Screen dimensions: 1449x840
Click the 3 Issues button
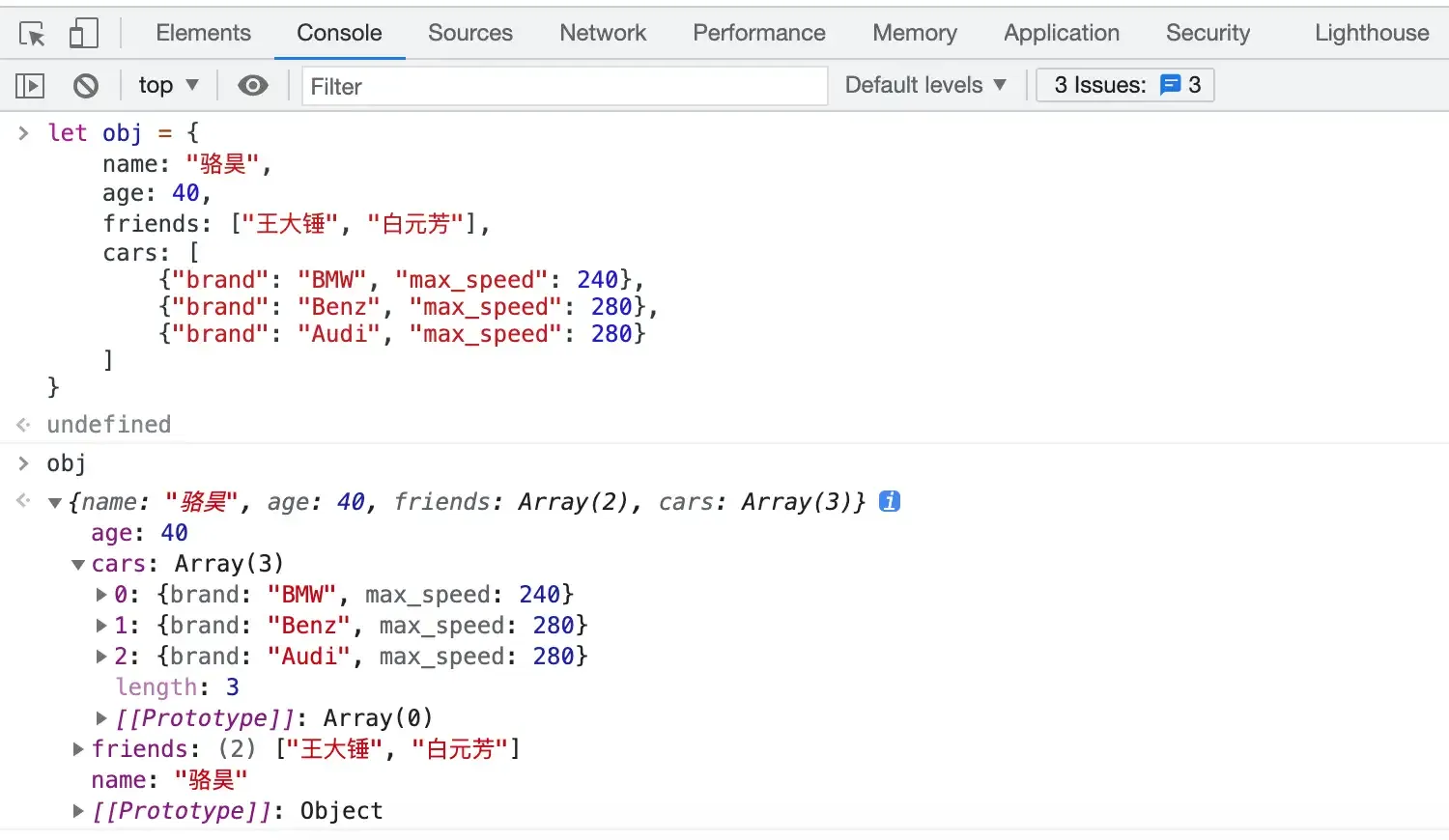pos(1123,85)
